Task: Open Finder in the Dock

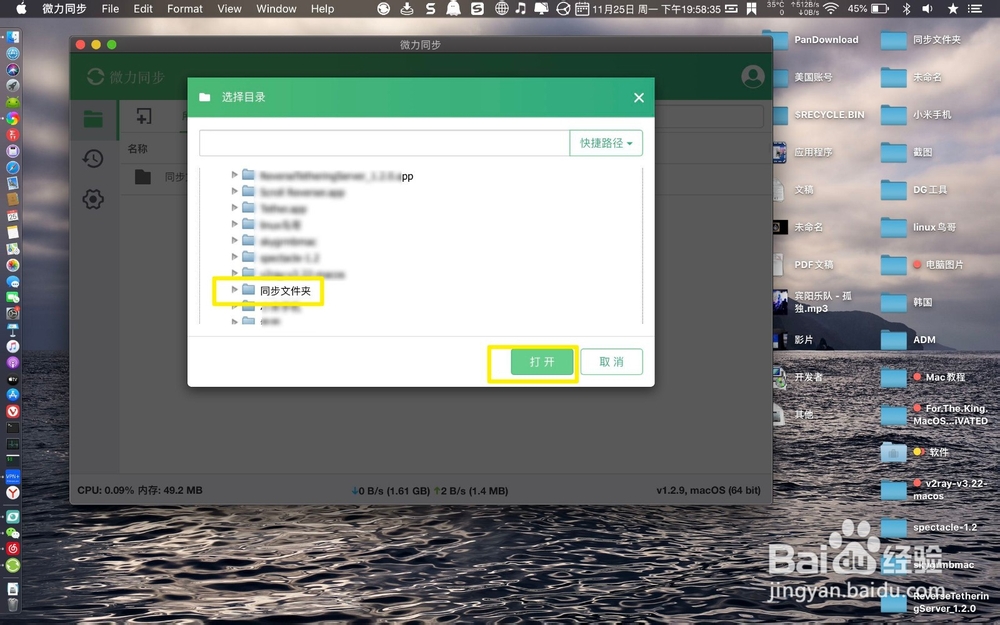Action: tap(12, 38)
